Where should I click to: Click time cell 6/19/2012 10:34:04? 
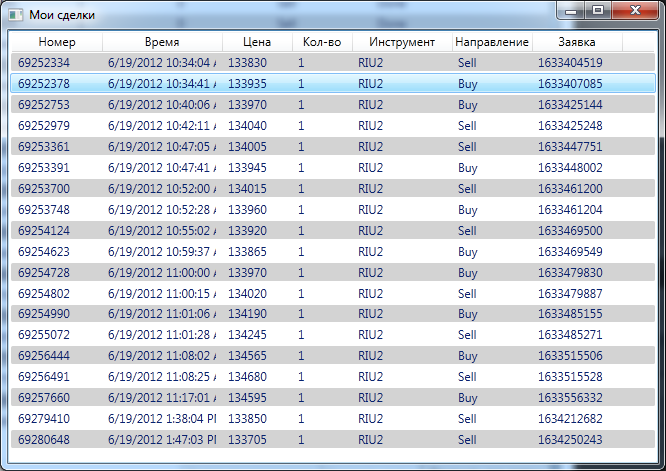[162, 63]
